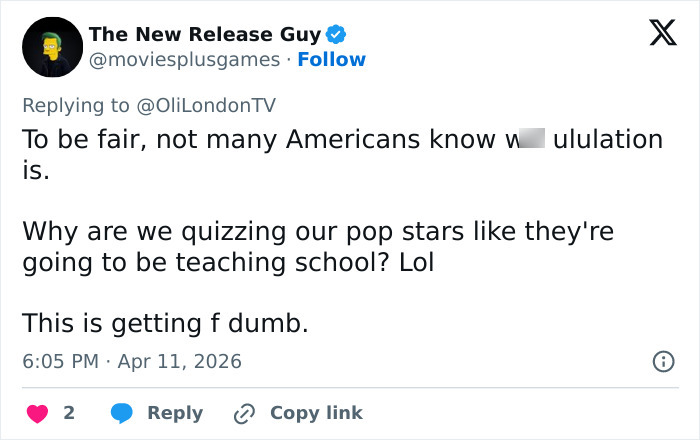Click the X logo icon
The height and width of the screenshot is (440, 700).
click(x=656, y=37)
